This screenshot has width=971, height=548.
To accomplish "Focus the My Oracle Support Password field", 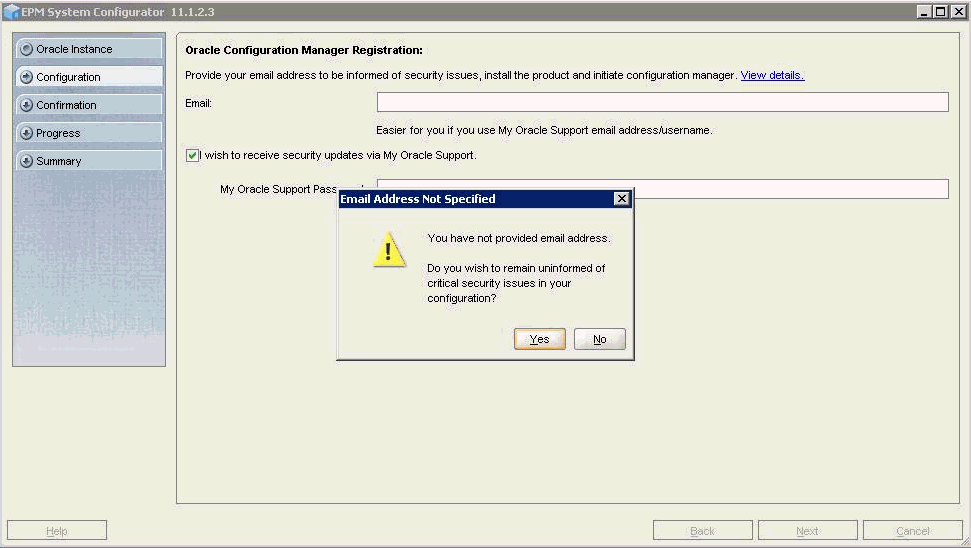I will (790, 189).
